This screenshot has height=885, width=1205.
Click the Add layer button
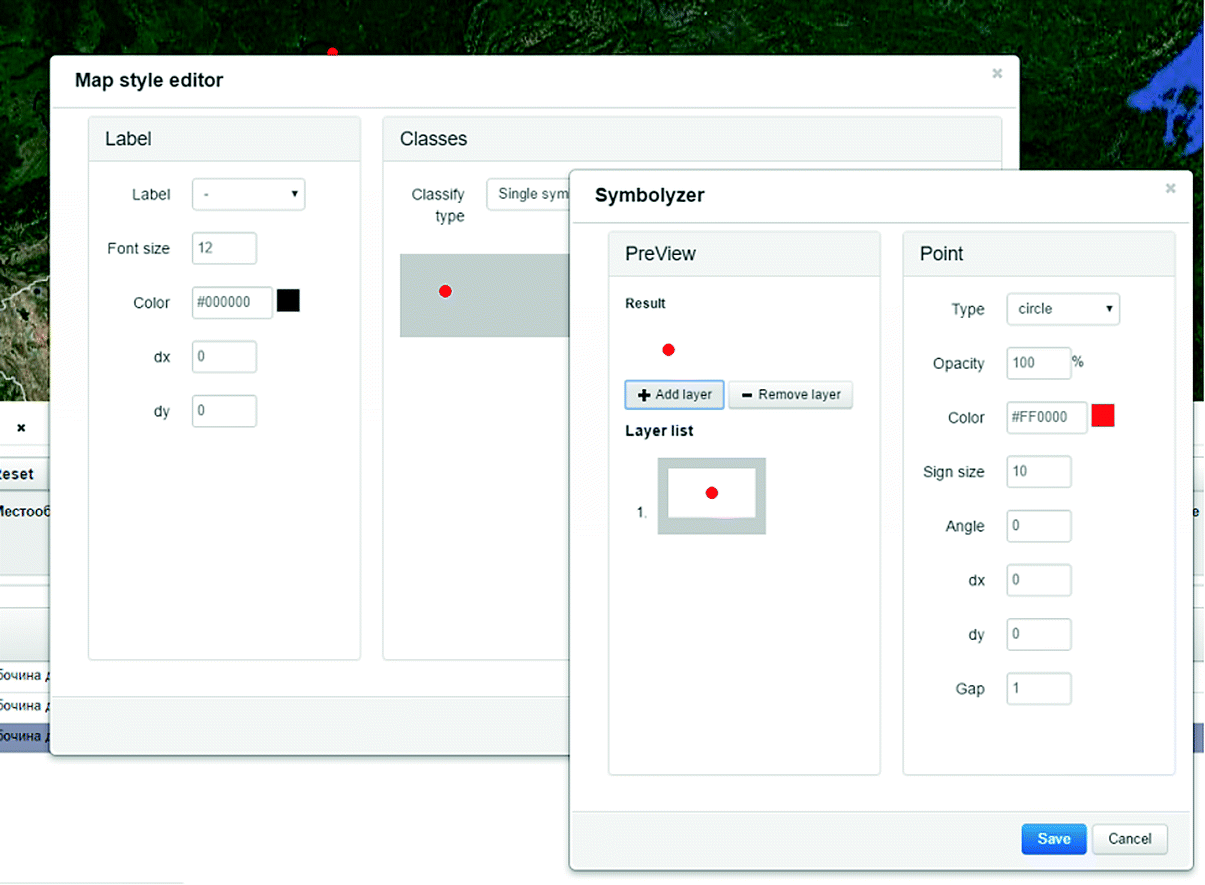(x=673, y=395)
